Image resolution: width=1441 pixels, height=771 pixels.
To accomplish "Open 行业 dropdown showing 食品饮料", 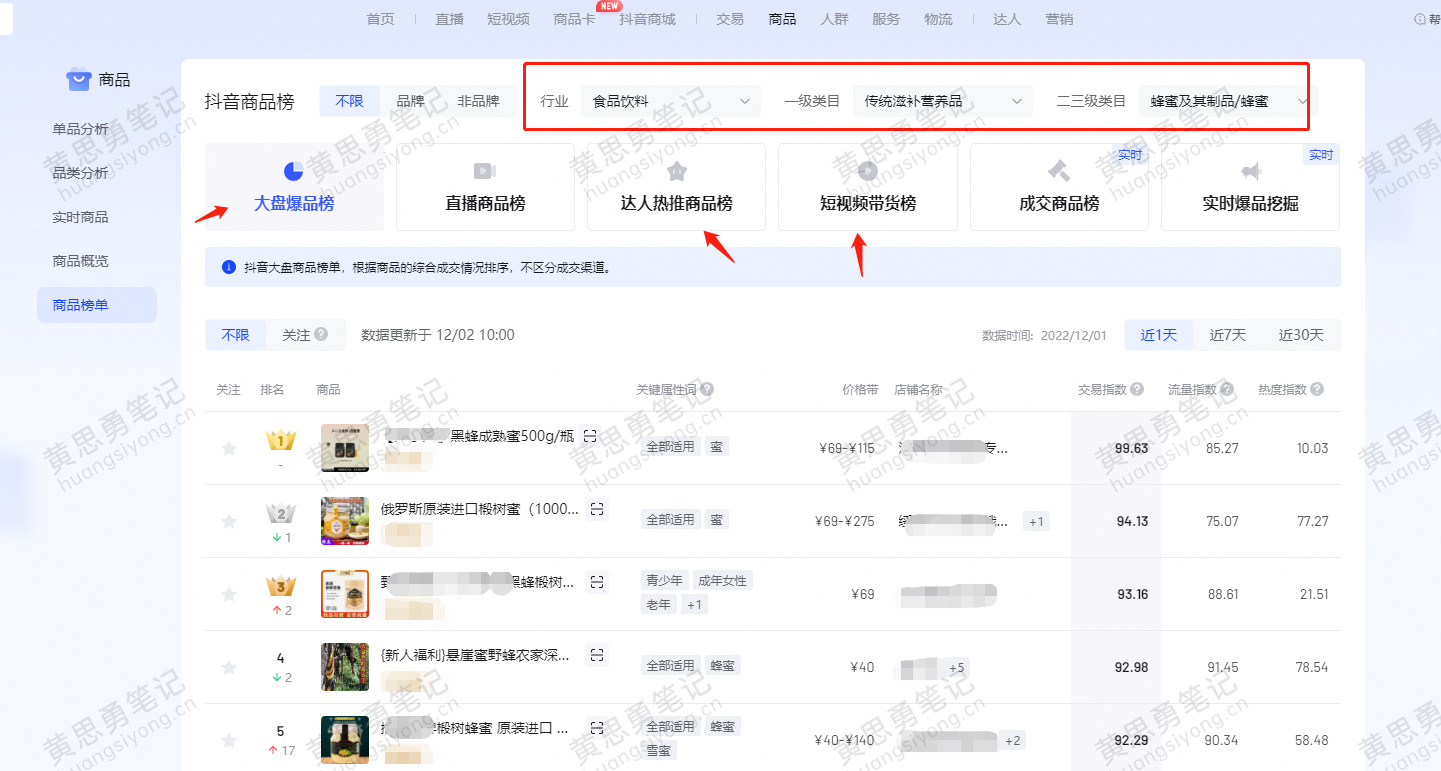I will point(671,101).
